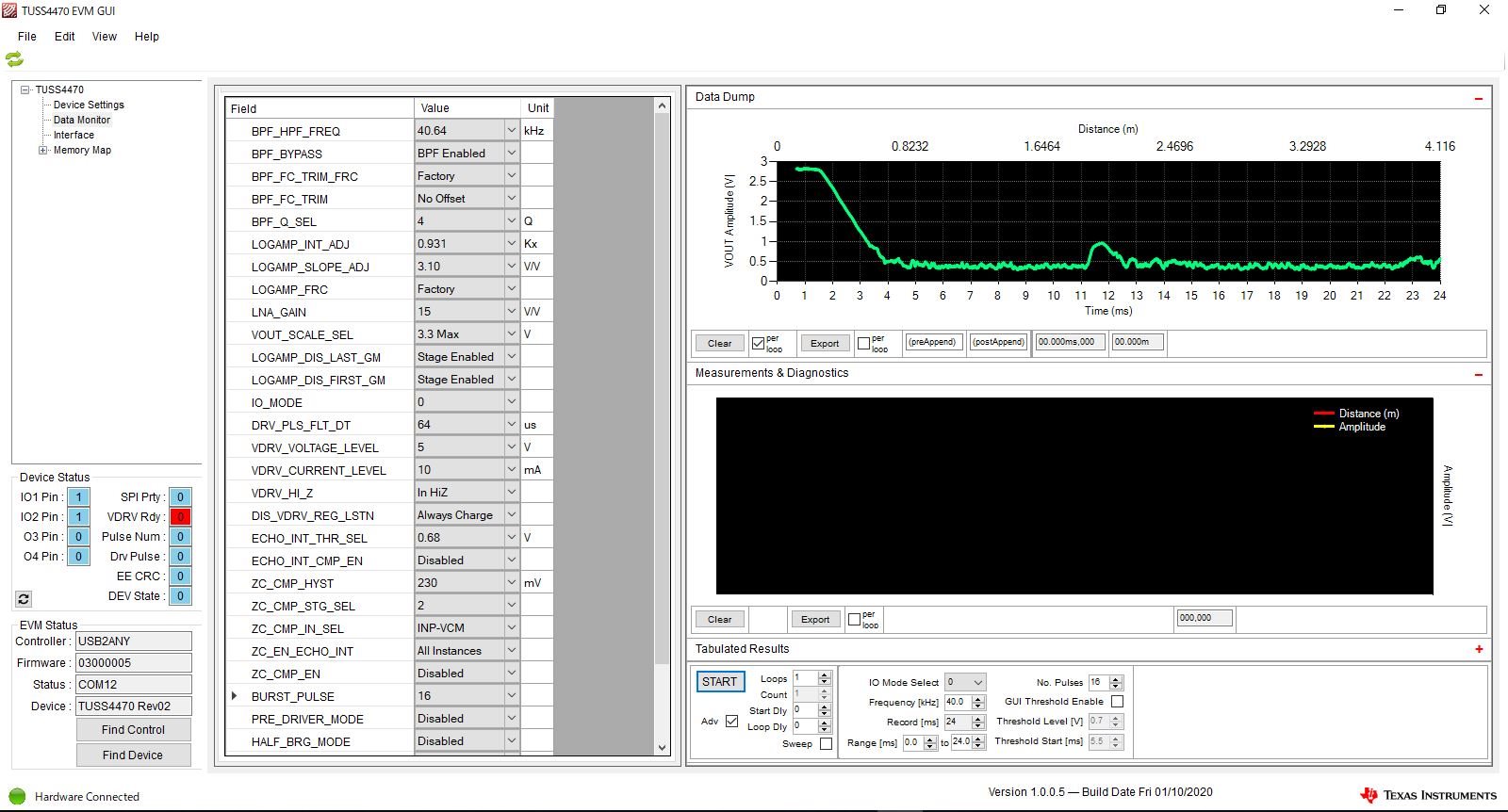Open the View menu

point(105,37)
